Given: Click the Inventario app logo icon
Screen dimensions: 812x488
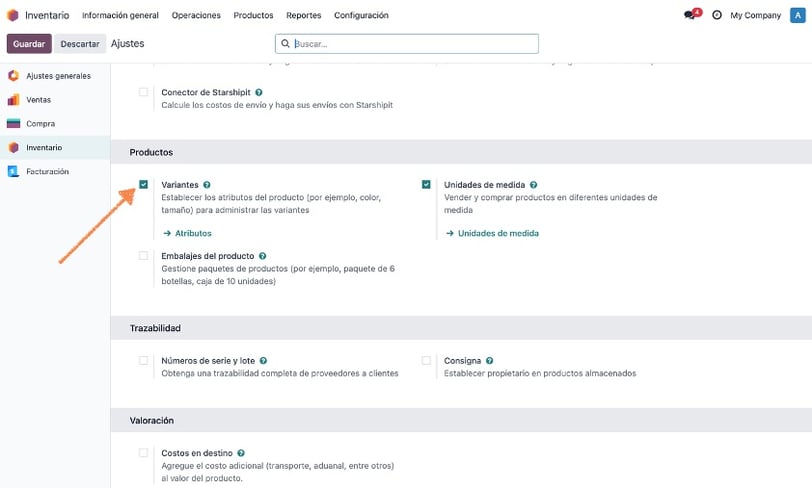Looking at the screenshot, I should pyautogui.click(x=12, y=15).
